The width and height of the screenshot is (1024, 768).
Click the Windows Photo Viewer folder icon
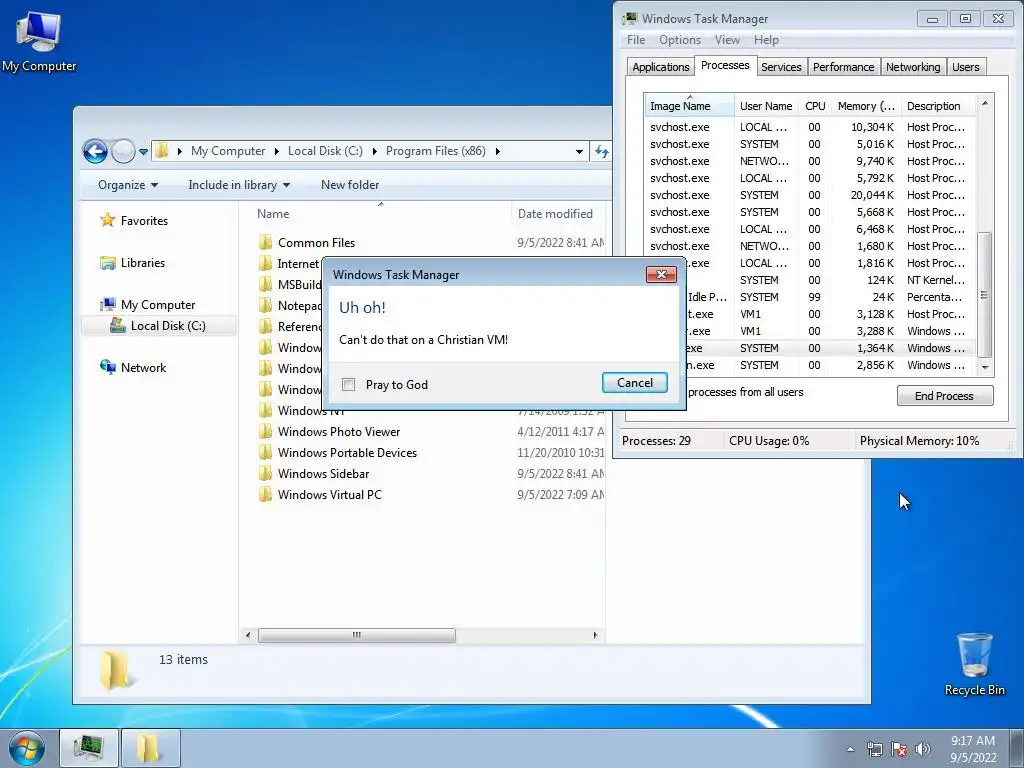(265, 431)
